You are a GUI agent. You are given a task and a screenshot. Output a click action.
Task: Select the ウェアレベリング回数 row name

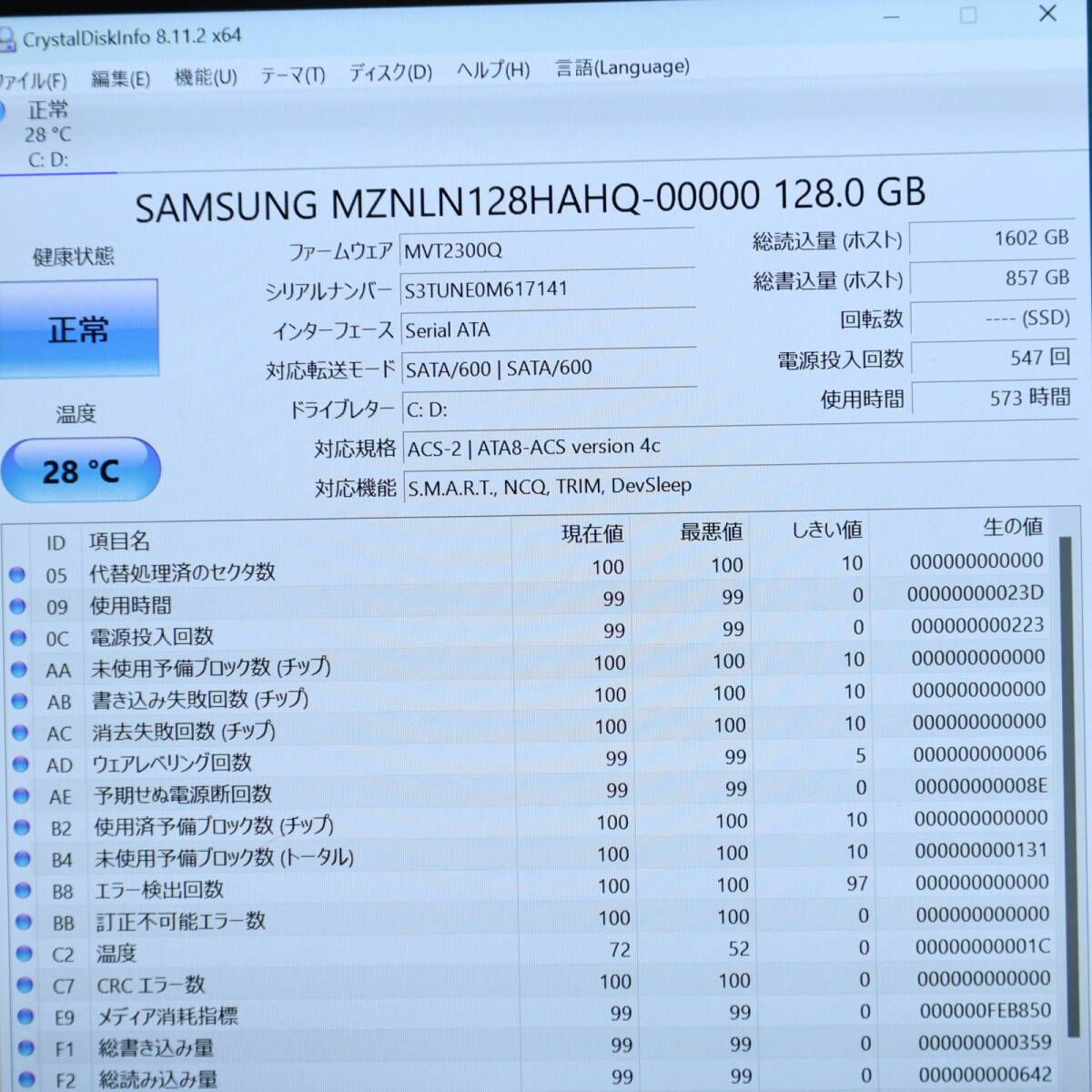click(172, 763)
